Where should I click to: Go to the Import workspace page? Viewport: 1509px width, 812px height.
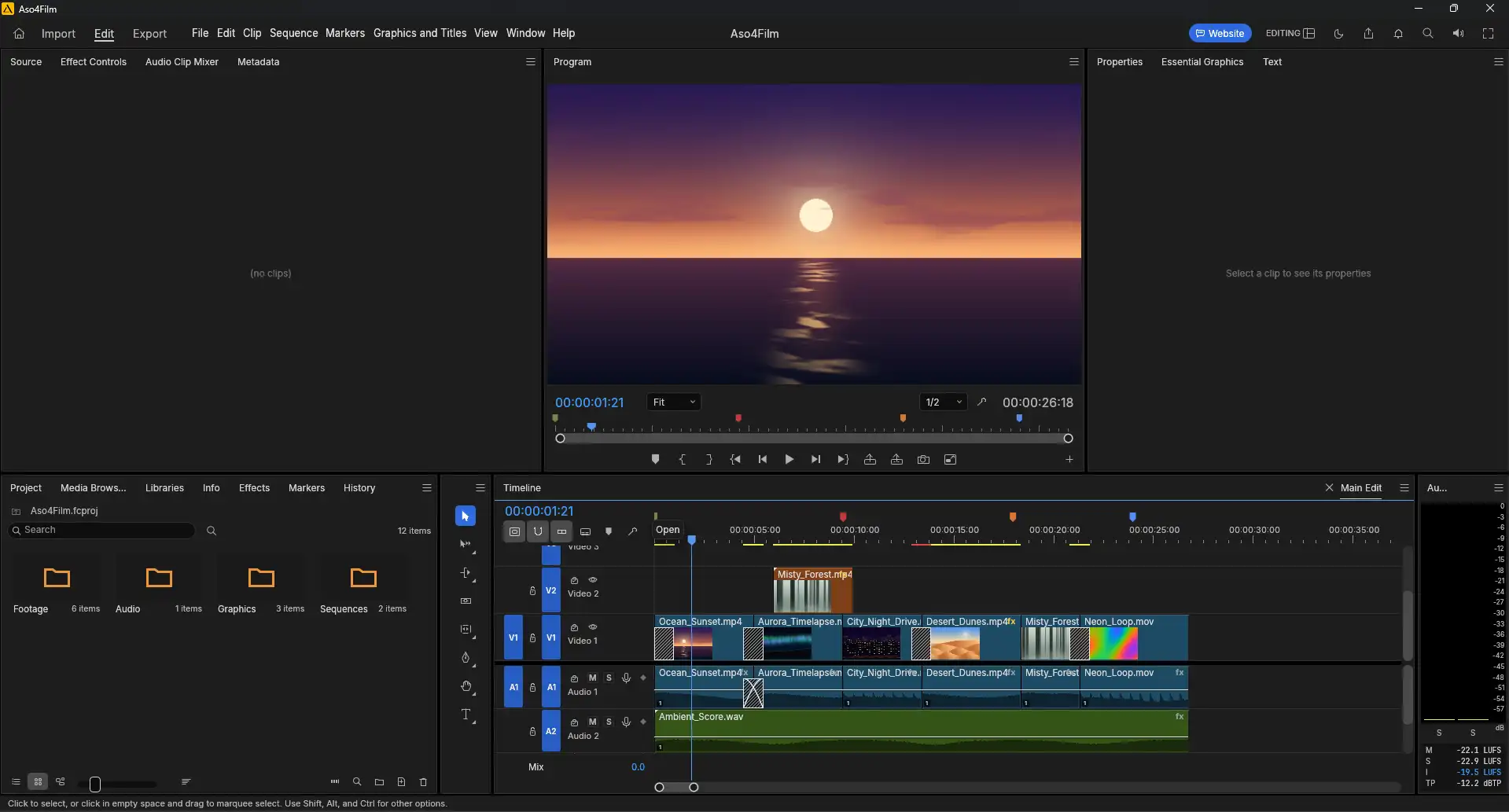58,33
